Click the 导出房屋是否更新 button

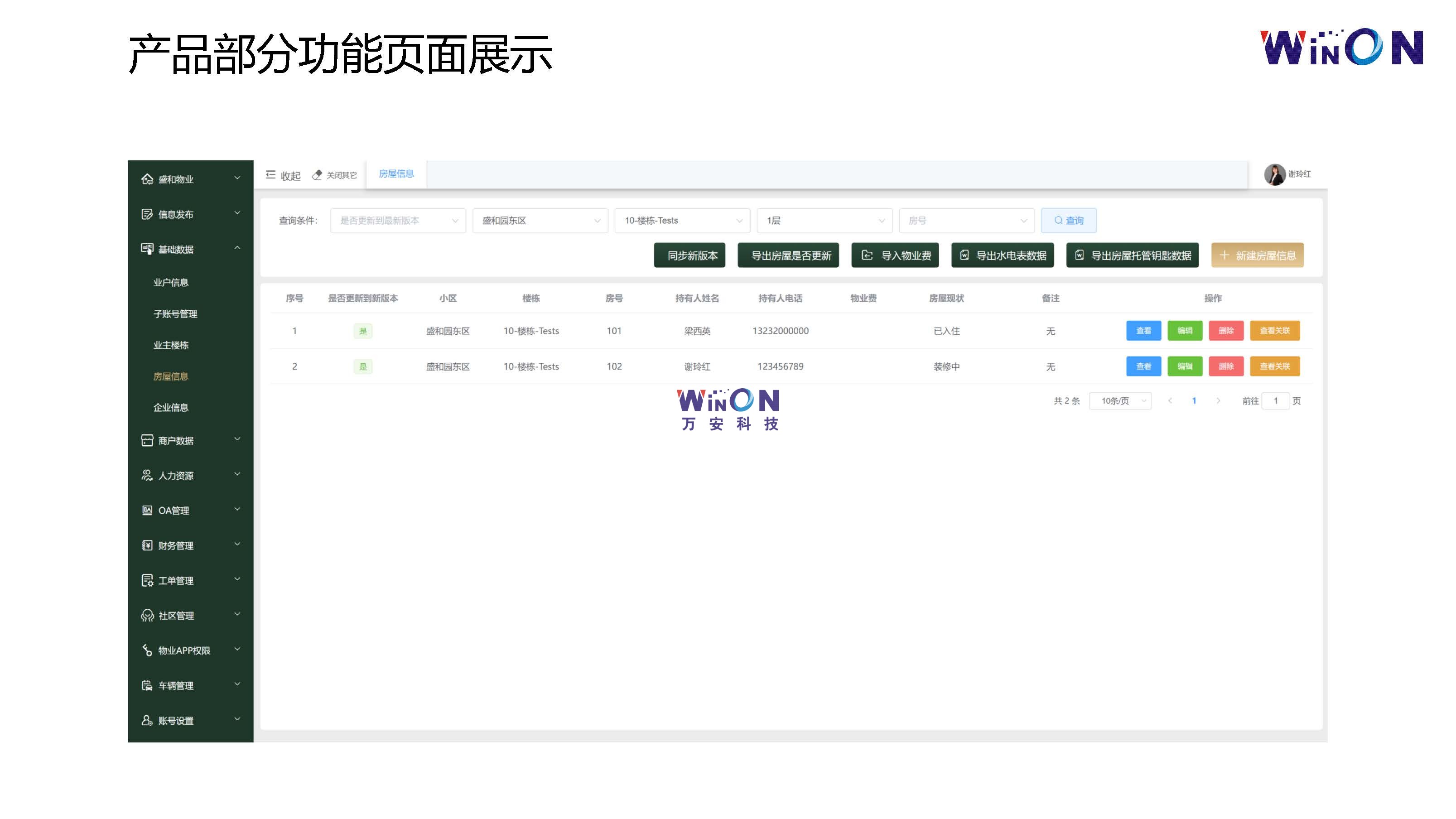(x=789, y=255)
